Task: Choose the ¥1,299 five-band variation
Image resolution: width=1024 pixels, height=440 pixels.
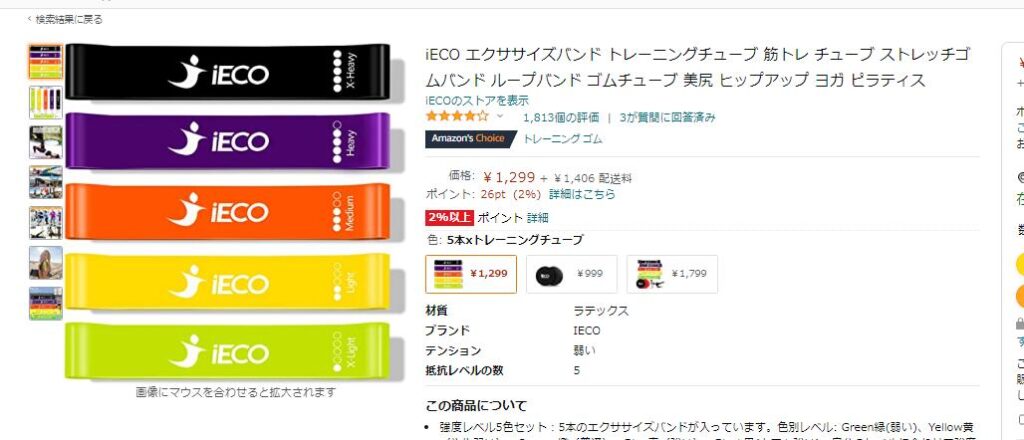Action: [x=471, y=274]
